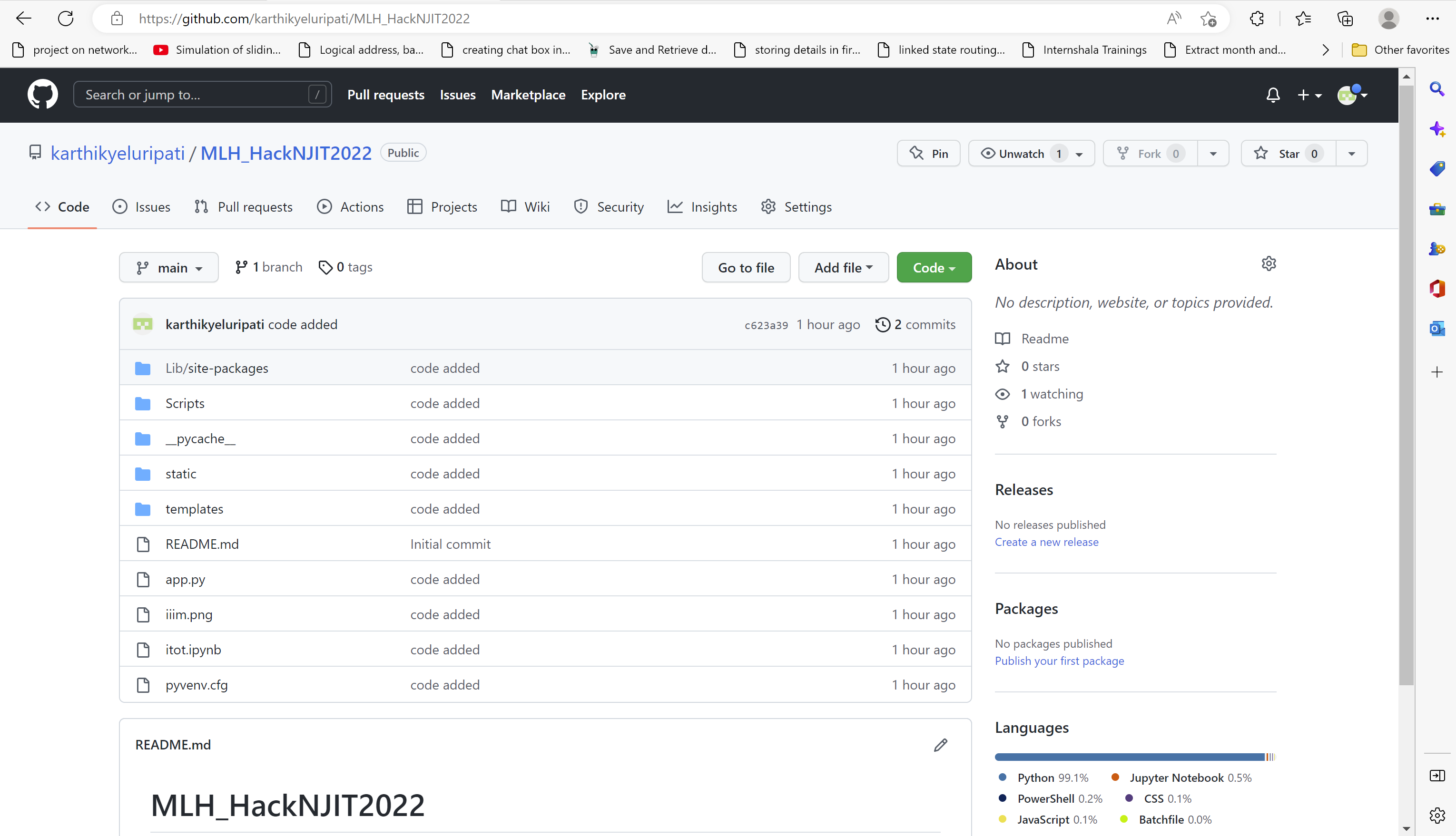Edit README using the pencil icon
This screenshot has width=1456, height=836.
(940, 745)
